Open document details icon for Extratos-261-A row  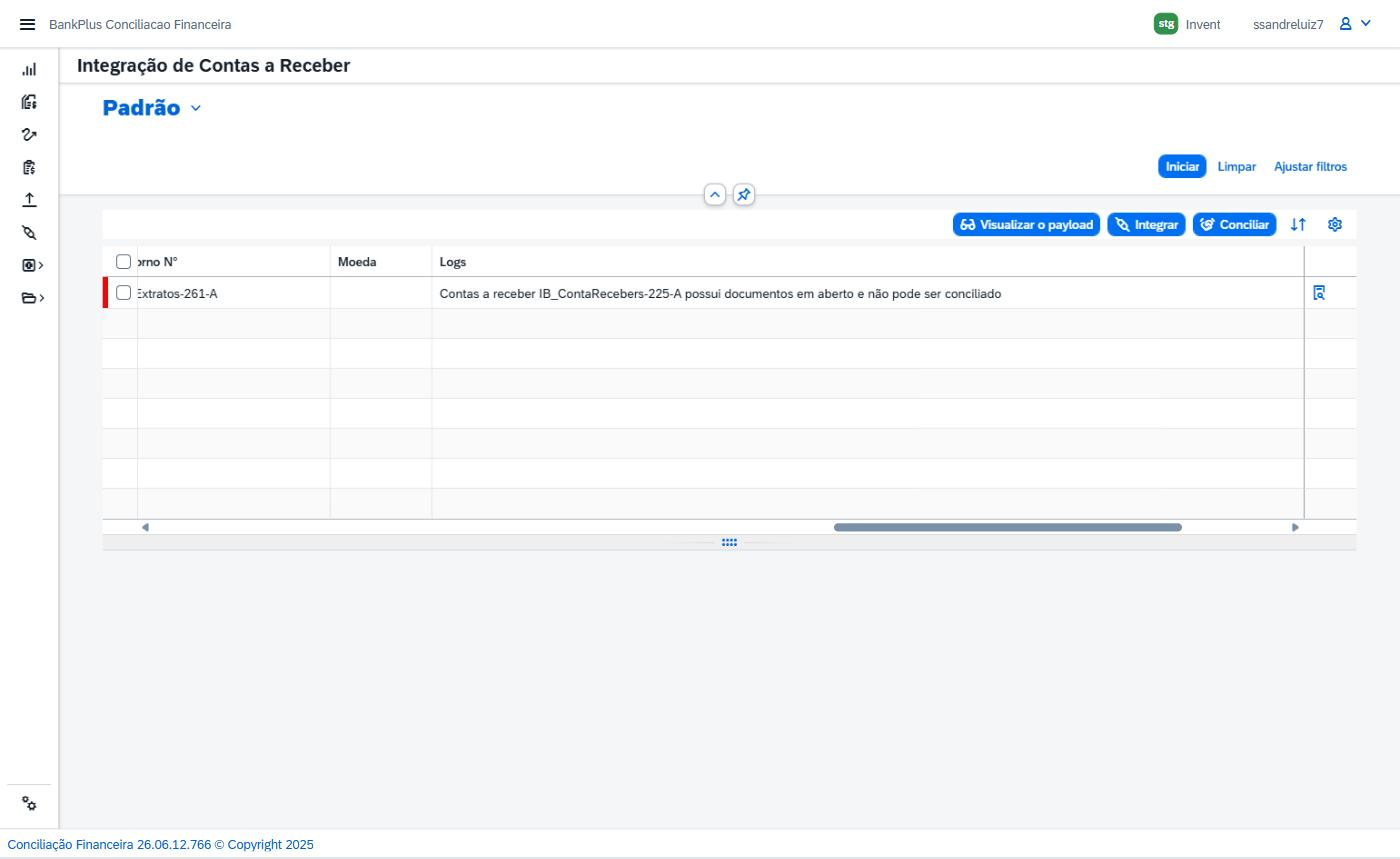pyautogui.click(x=1319, y=293)
